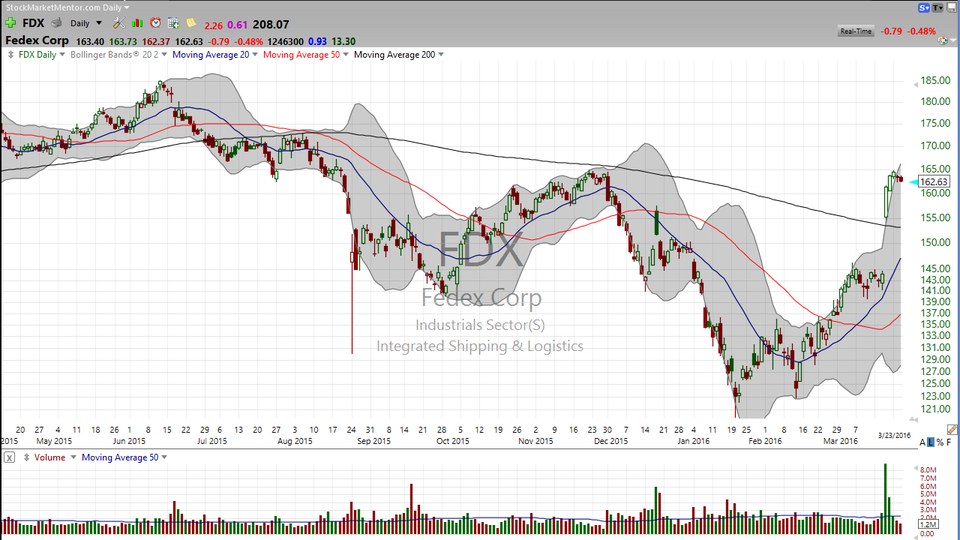Image resolution: width=960 pixels, height=540 pixels.
Task: Open the chart settings wrench tools icon
Action: point(118,23)
